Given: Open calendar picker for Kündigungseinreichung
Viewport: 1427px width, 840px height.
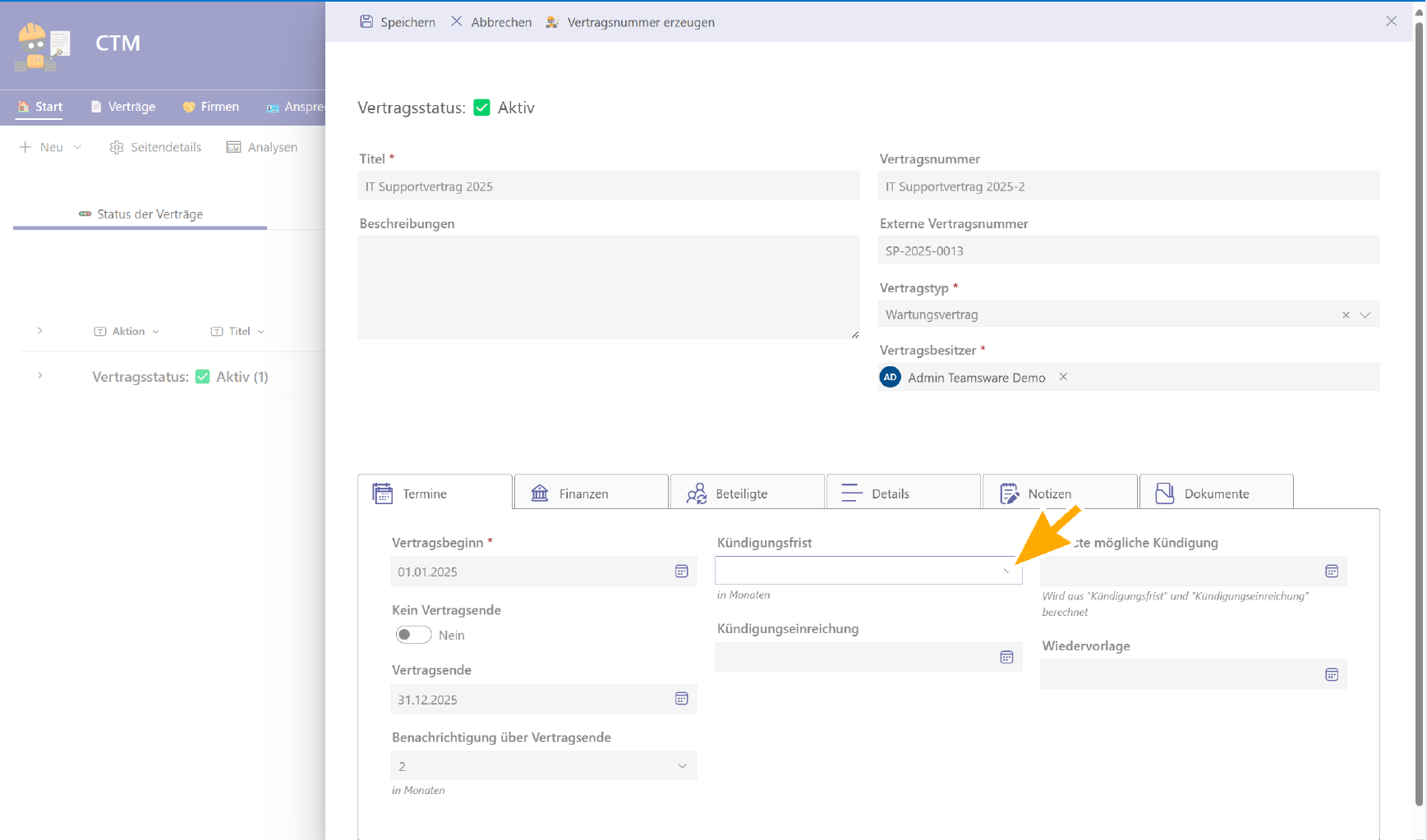Looking at the screenshot, I should [1006, 657].
